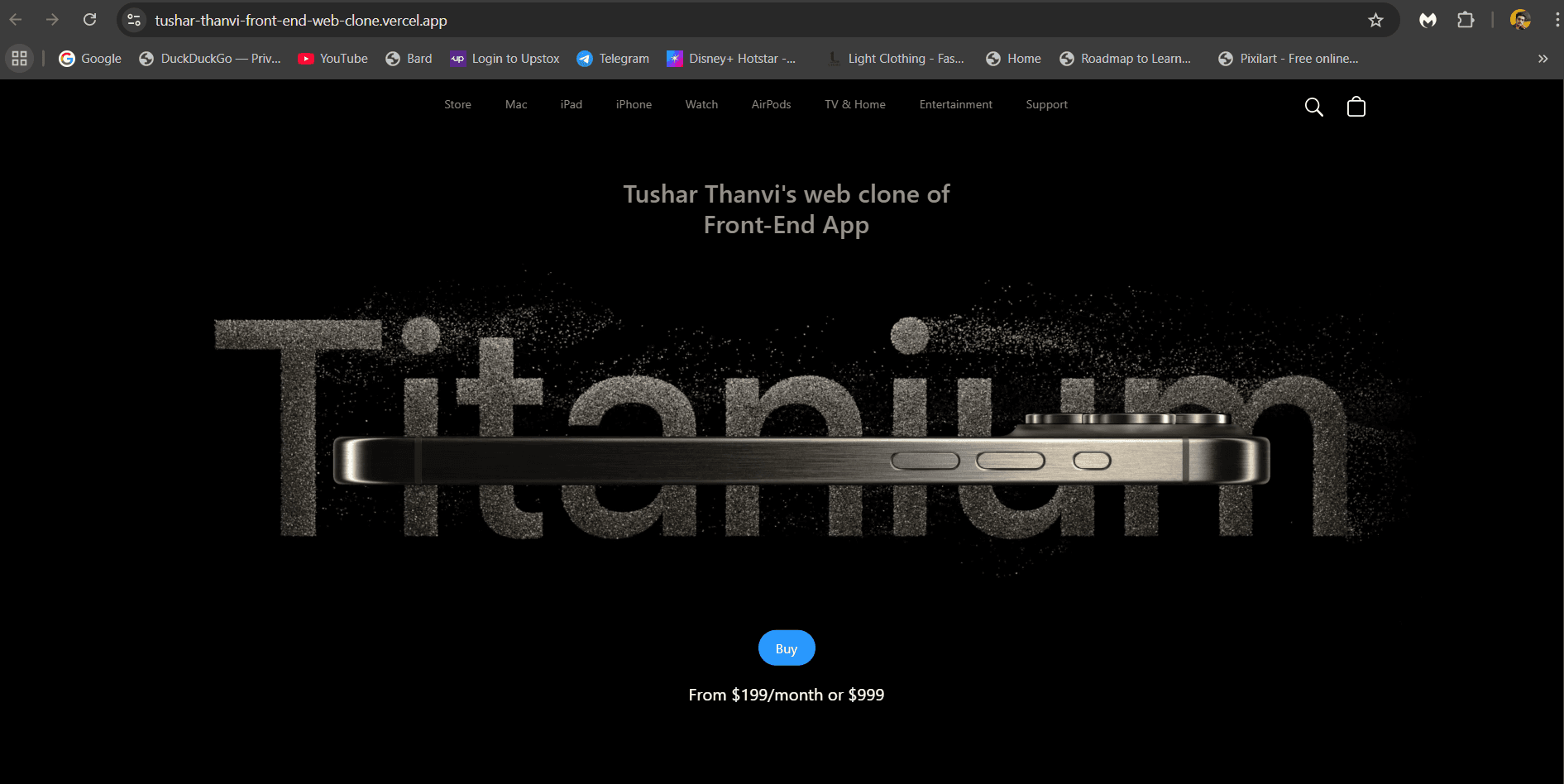Viewport: 1564px width, 784px height.
Task: Click the 'From $199/month or $999' text
Action: [787, 695]
